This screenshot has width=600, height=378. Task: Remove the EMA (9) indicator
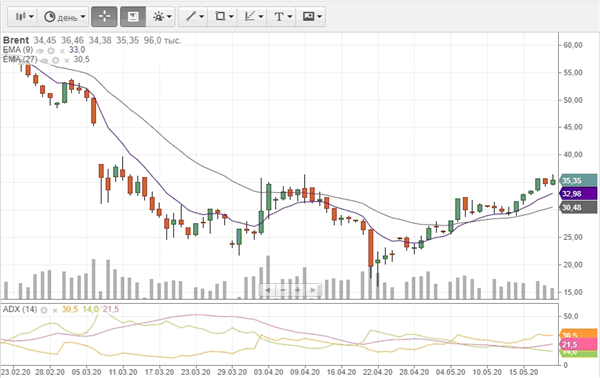(x=62, y=51)
